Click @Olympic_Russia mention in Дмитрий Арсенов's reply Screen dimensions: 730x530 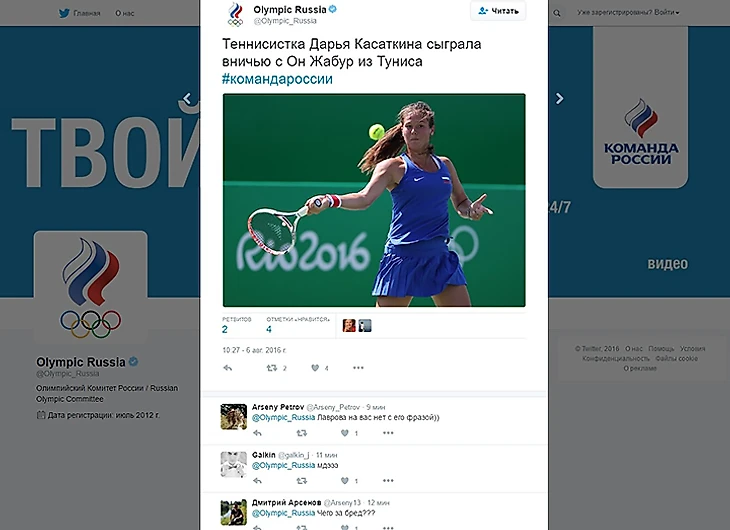point(284,513)
